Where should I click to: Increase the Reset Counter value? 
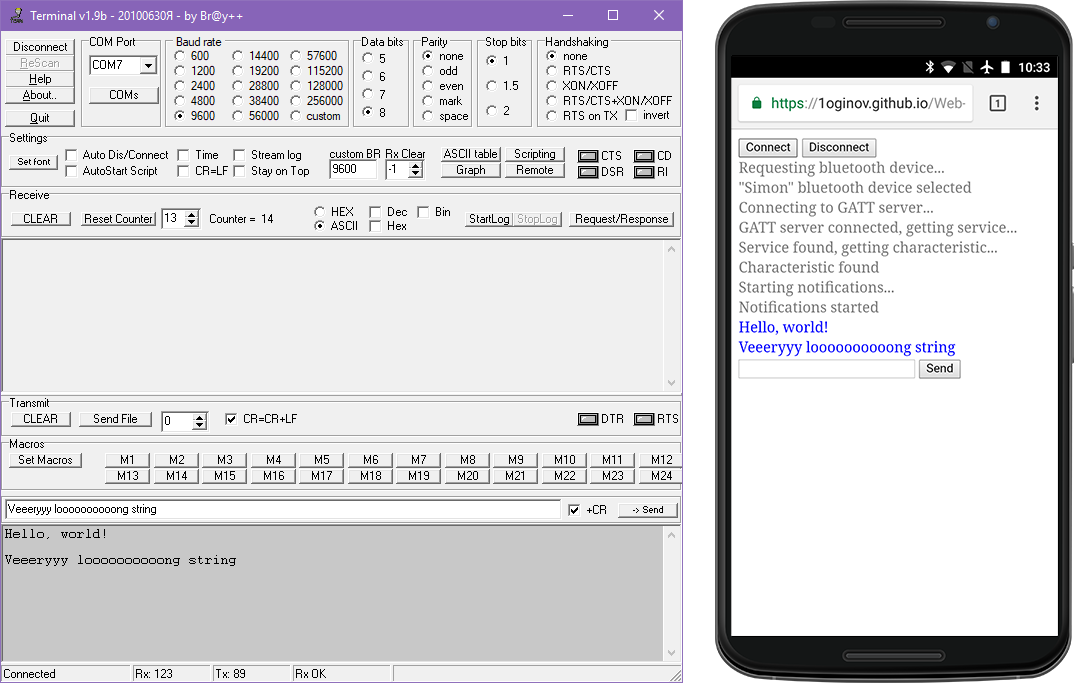(x=192, y=214)
